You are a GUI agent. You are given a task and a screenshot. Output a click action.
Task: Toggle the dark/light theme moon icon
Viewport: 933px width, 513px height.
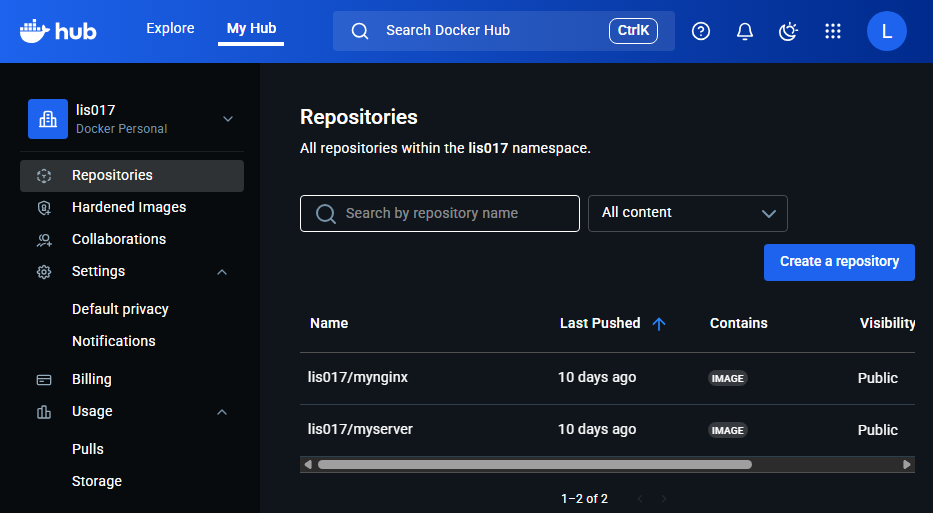[788, 31]
